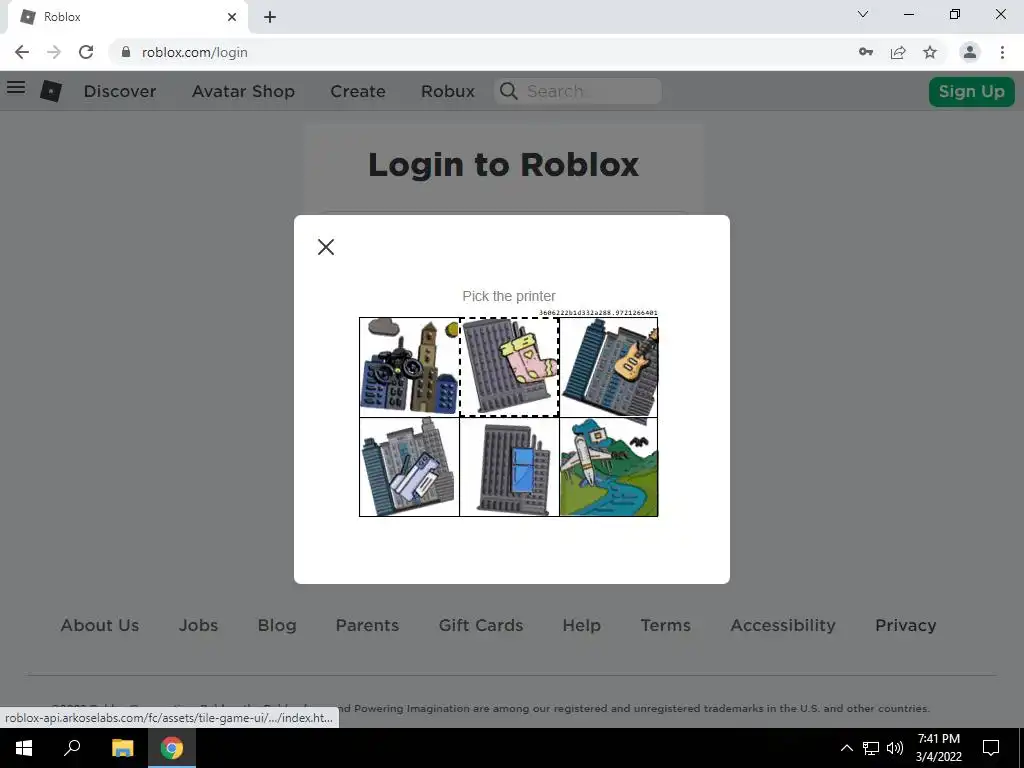1024x768 pixels.
Task: Select the Roblox browser tab
Action: [x=127, y=17]
